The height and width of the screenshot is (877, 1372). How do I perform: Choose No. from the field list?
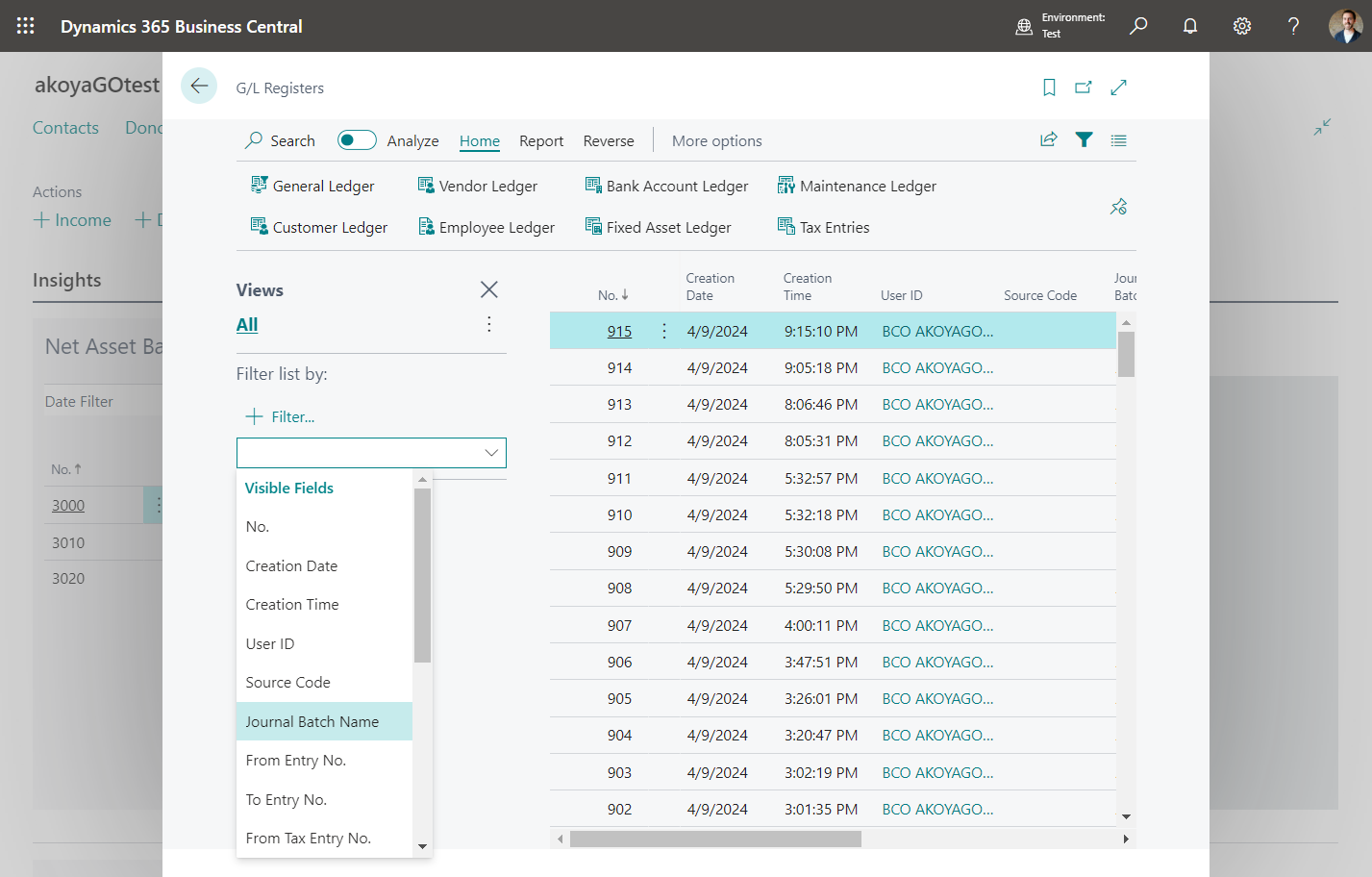pyautogui.click(x=324, y=527)
